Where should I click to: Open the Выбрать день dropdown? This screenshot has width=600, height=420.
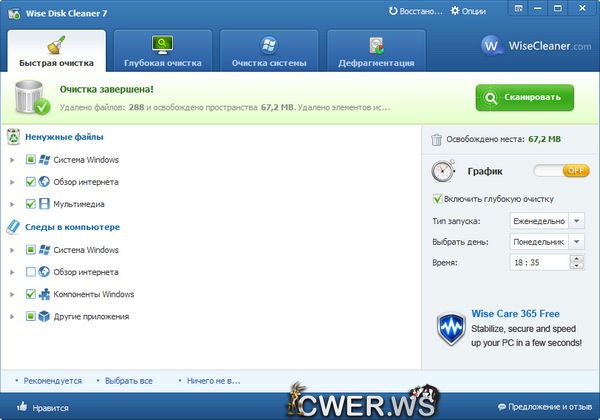coord(538,242)
